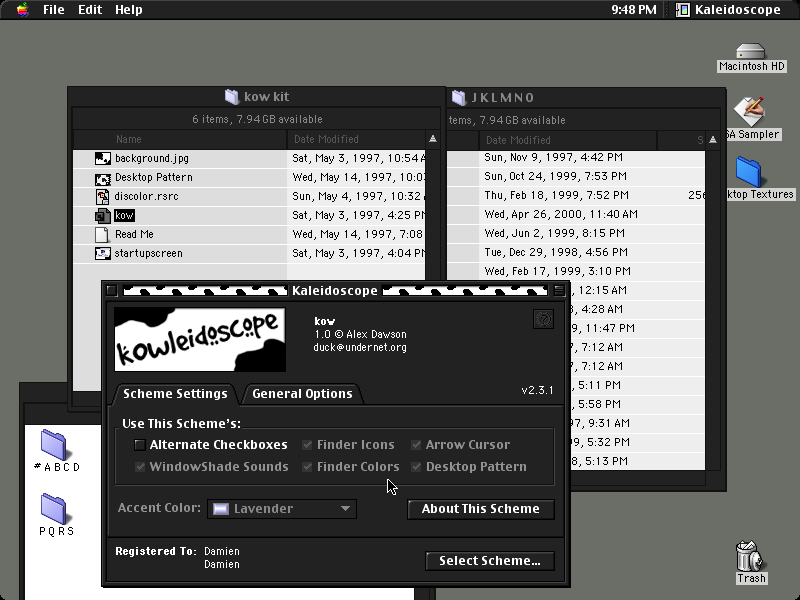Select the Macintosh HD drive icon
The height and width of the screenshot is (600, 800).
pyautogui.click(x=751, y=52)
